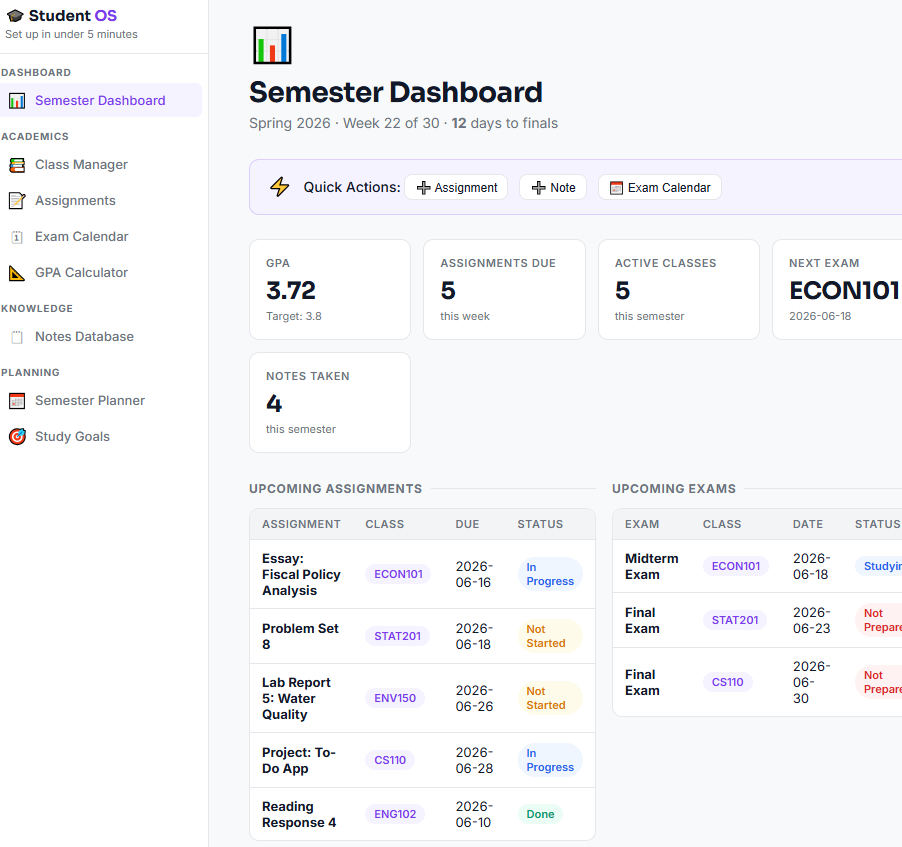Viewport: 902px width, 847px height.
Task: Go to Assignments page
Action: pos(101,201)
